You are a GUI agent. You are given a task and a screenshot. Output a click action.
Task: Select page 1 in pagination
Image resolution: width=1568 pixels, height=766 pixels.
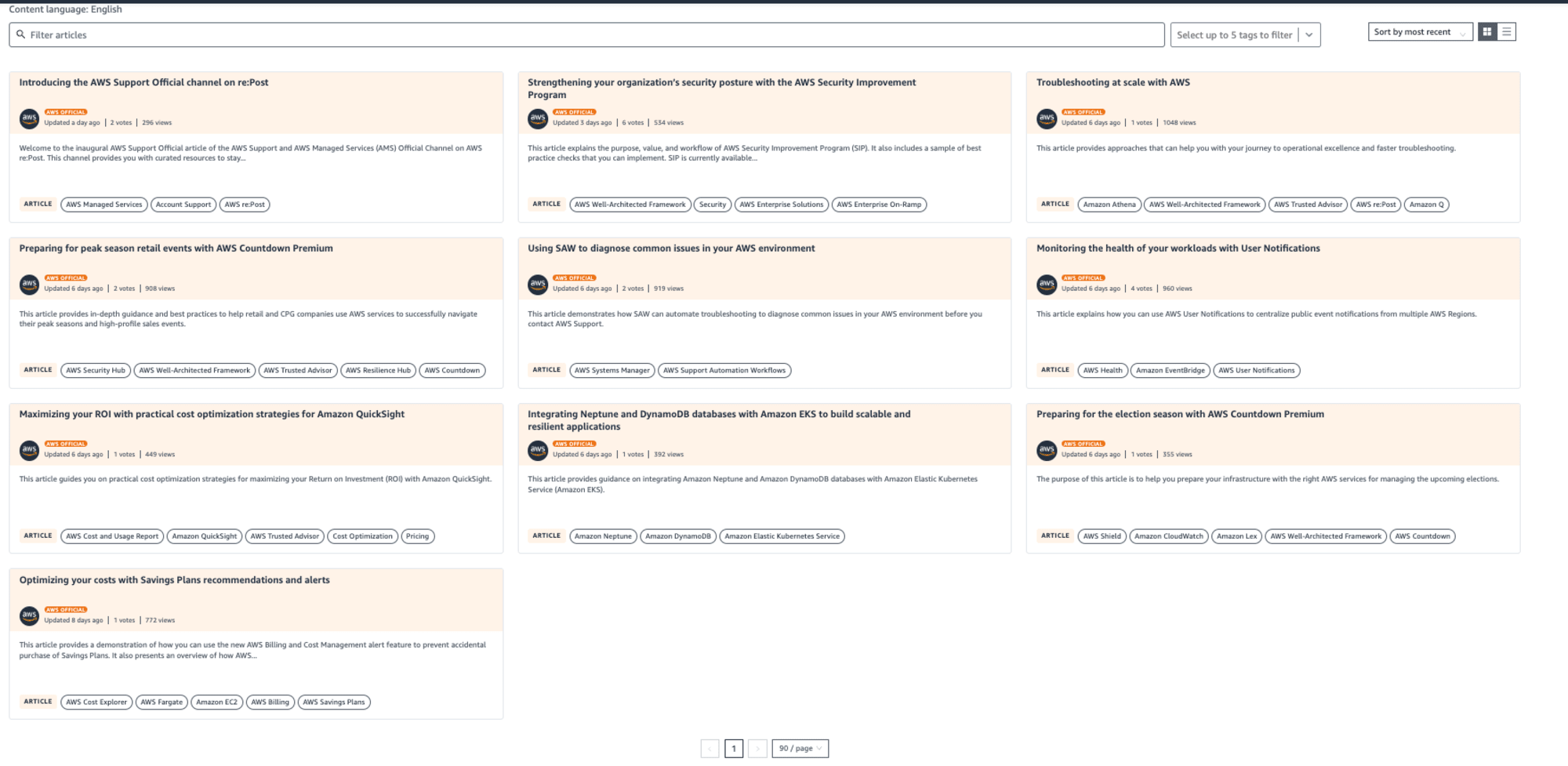click(734, 749)
